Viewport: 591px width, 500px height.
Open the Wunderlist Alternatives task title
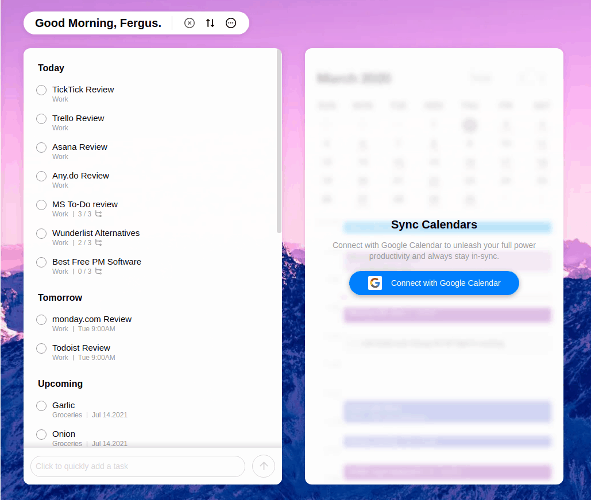[96, 233]
